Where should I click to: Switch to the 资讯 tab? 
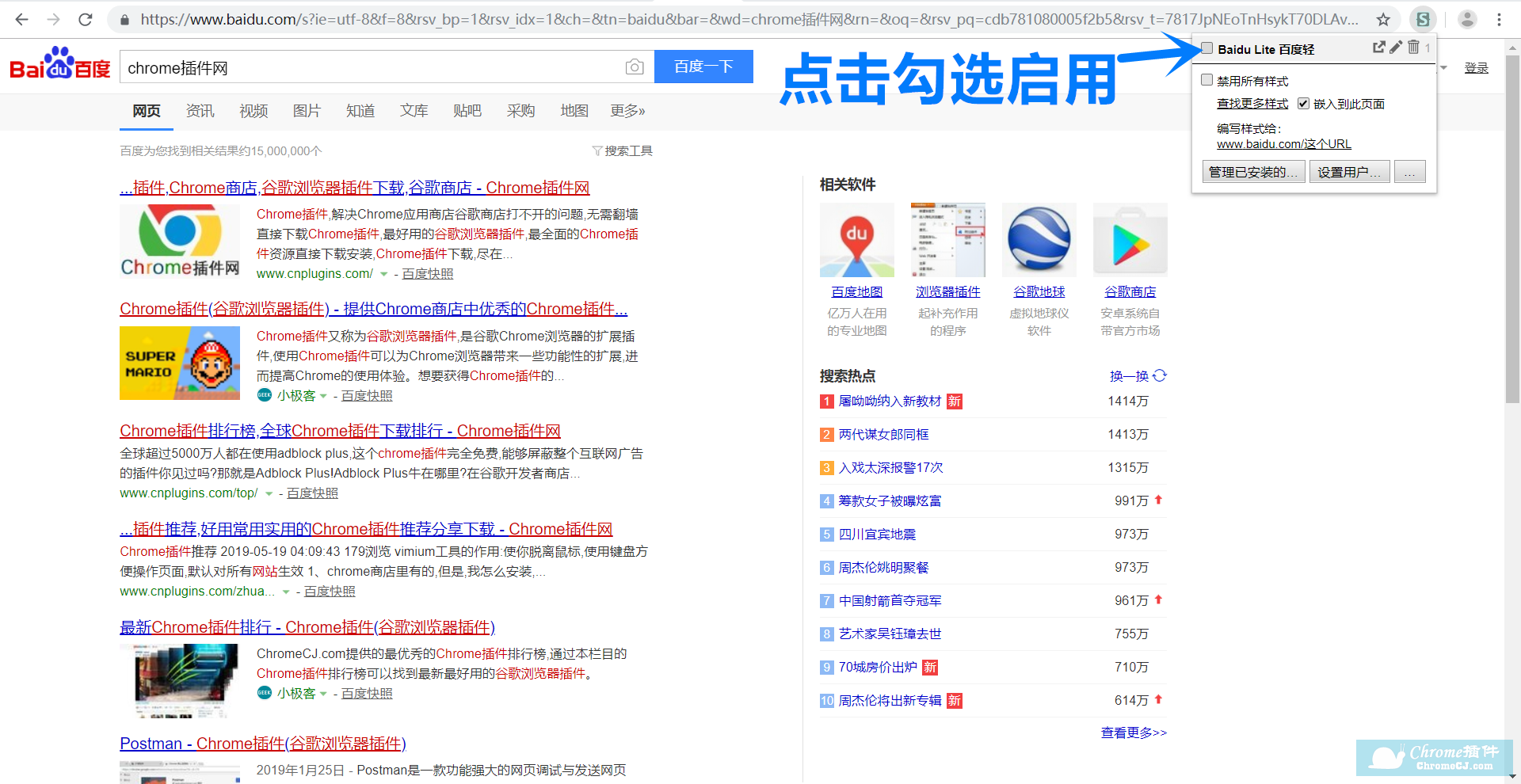click(x=200, y=111)
